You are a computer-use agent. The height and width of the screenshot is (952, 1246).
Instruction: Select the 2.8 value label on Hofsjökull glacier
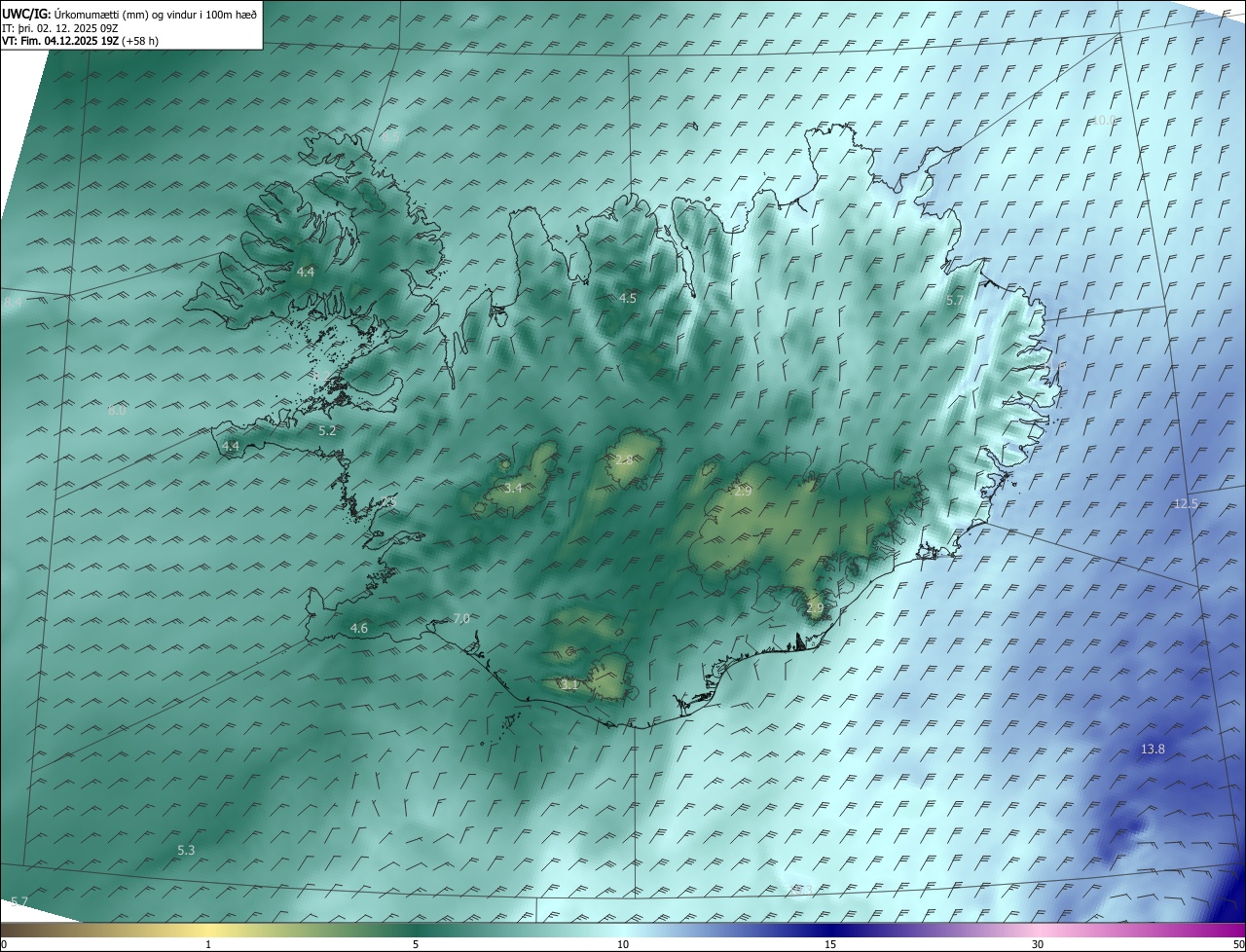click(624, 459)
